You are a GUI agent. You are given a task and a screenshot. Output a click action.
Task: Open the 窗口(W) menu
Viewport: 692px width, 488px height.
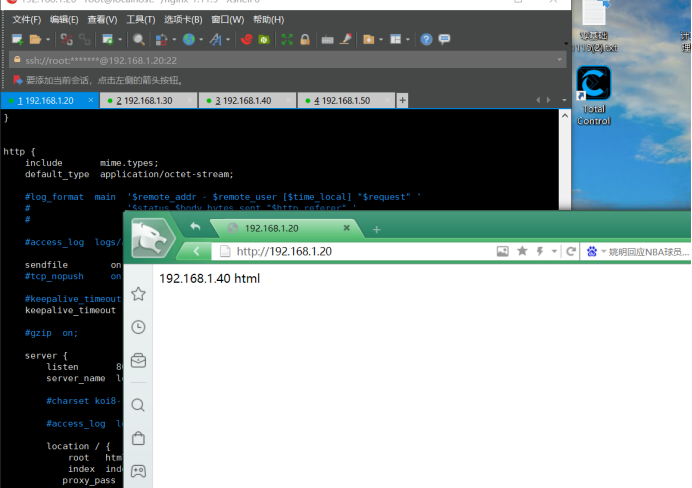[228, 19]
